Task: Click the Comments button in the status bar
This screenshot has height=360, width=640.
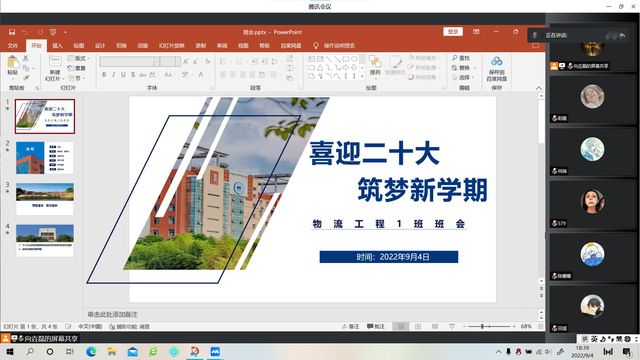Action: tap(376, 327)
